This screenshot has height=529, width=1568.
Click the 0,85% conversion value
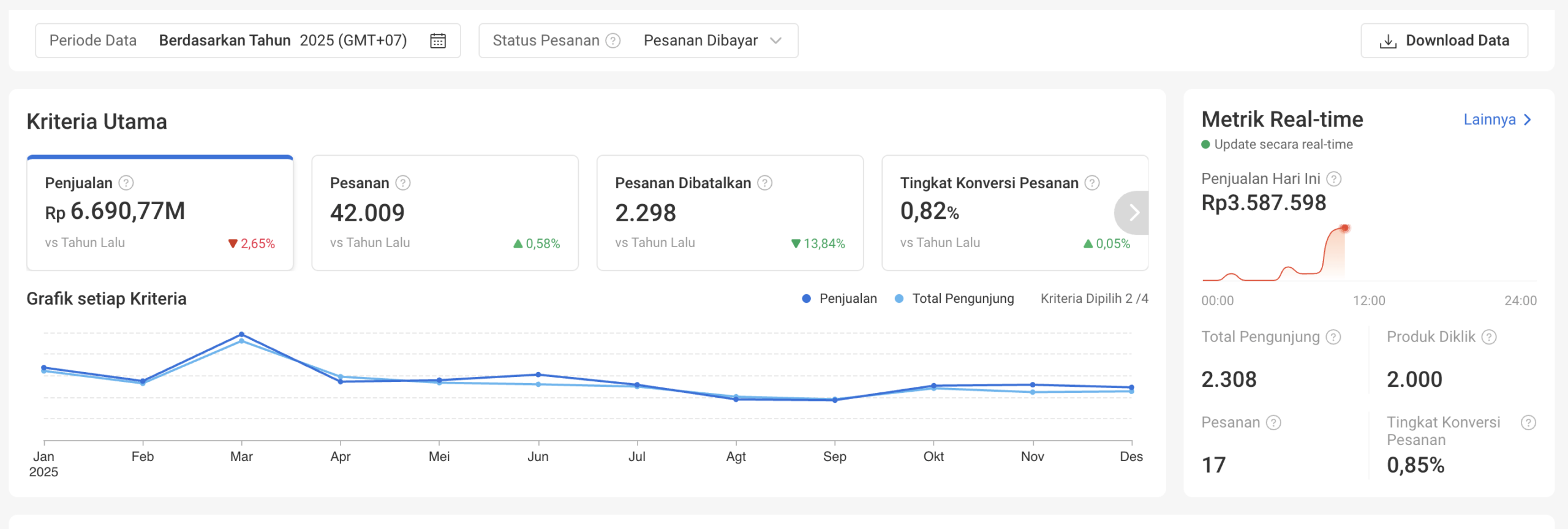pos(1415,465)
